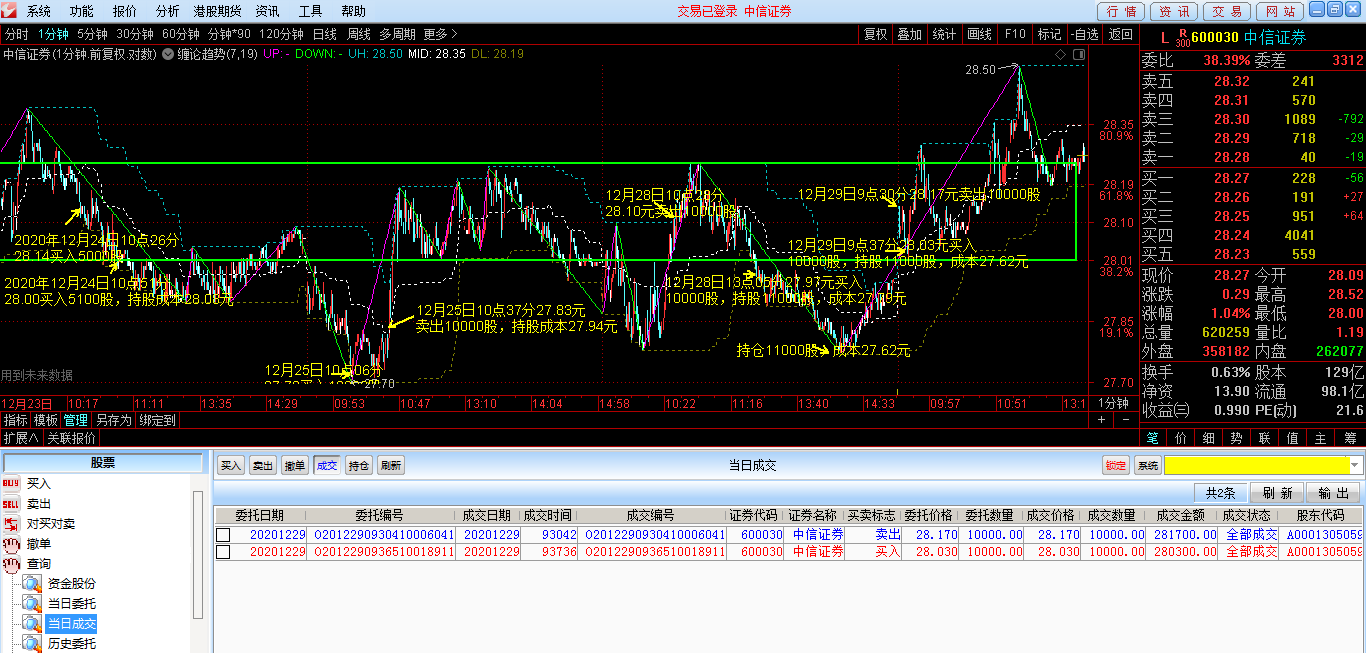Click 绑定到 below the chart
The height and width of the screenshot is (653, 1366).
(157, 420)
